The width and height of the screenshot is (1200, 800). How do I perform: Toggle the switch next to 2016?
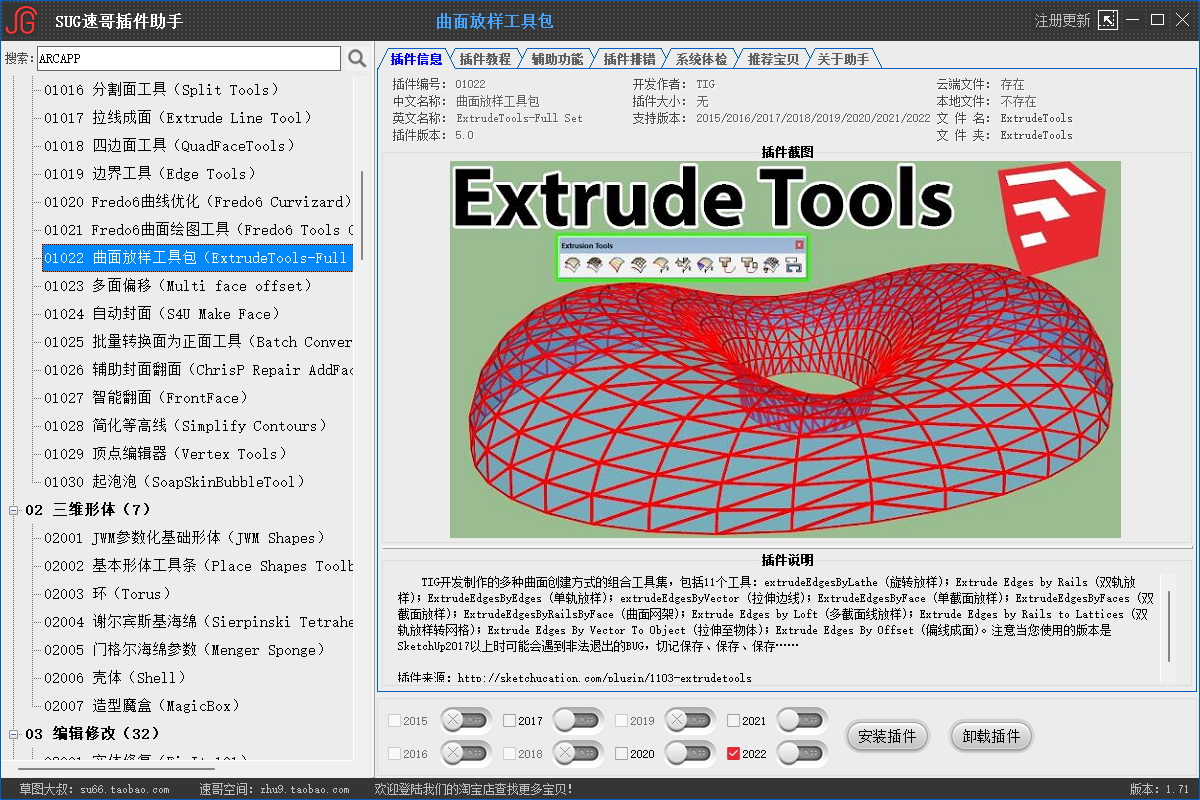tap(467, 753)
